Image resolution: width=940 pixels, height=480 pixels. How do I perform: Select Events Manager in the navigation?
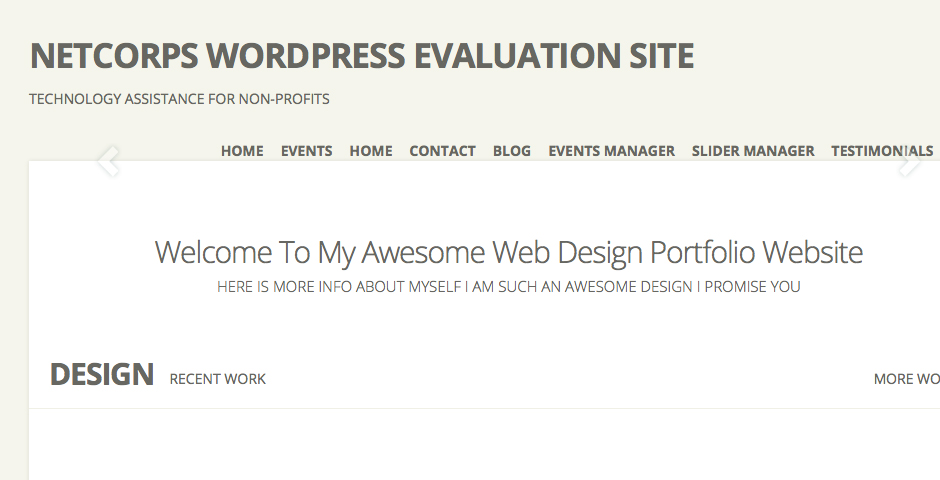pyautogui.click(x=611, y=151)
